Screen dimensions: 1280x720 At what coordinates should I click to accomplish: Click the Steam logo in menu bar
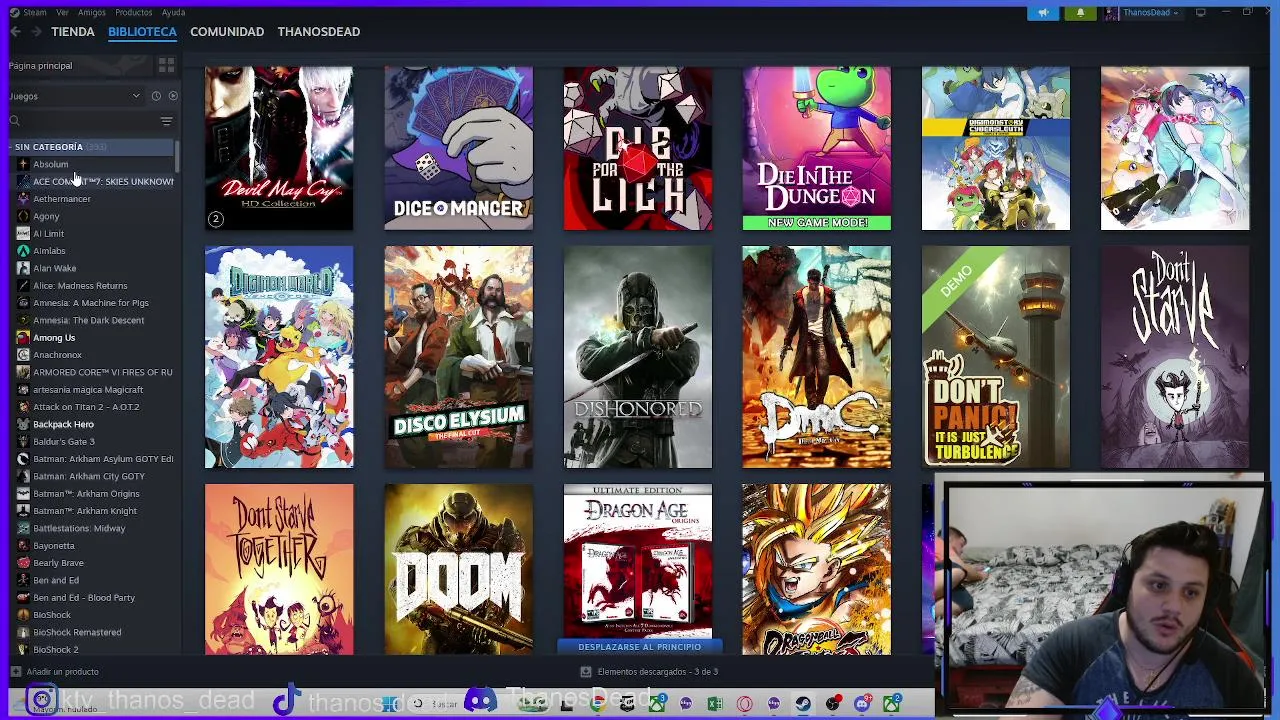[x=13, y=12]
